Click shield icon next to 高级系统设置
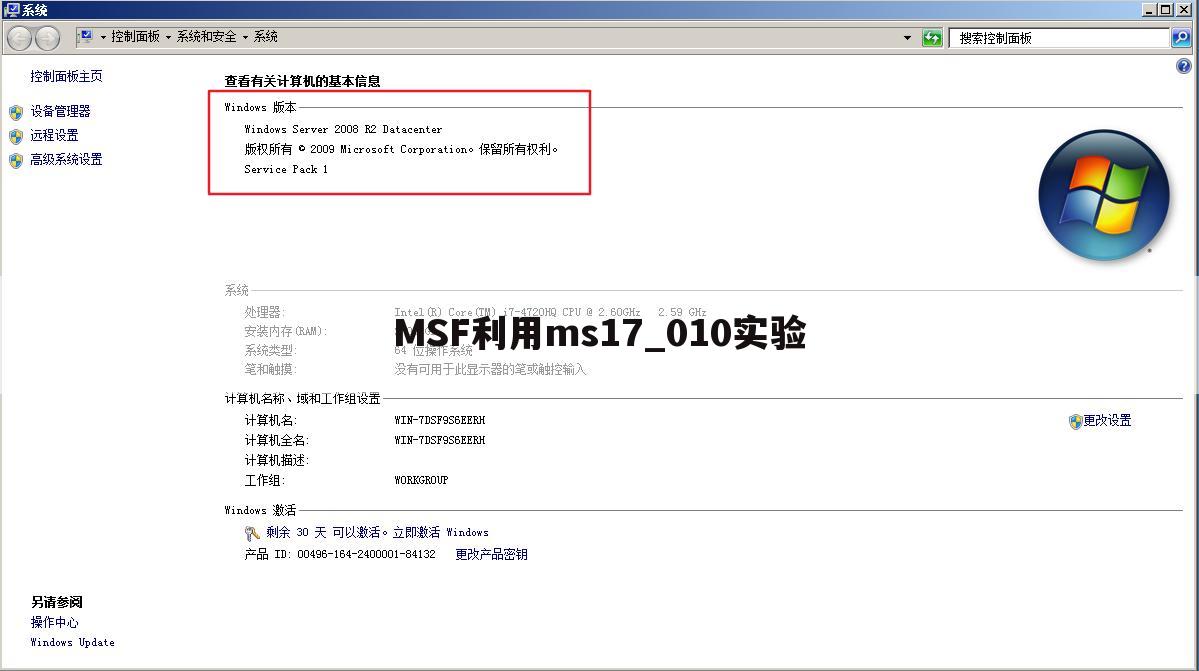The height and width of the screenshot is (671, 1199). 16,160
